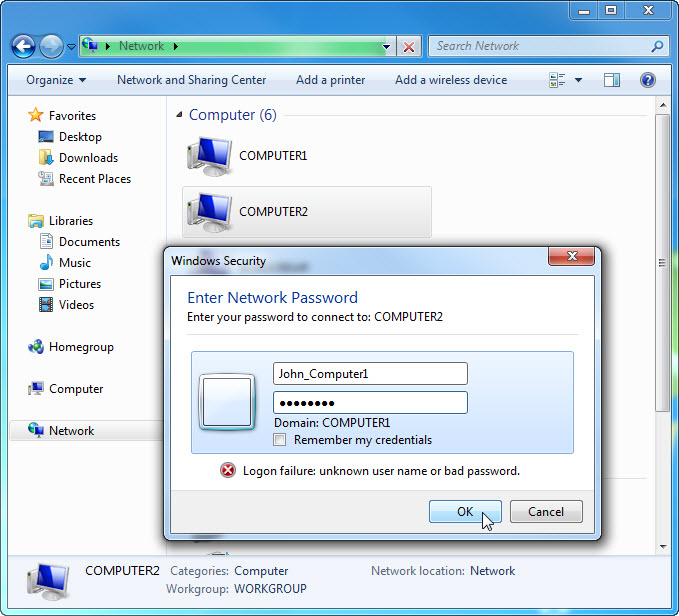Open the recent pages dropdown arrow
The image size is (679, 616).
71,46
